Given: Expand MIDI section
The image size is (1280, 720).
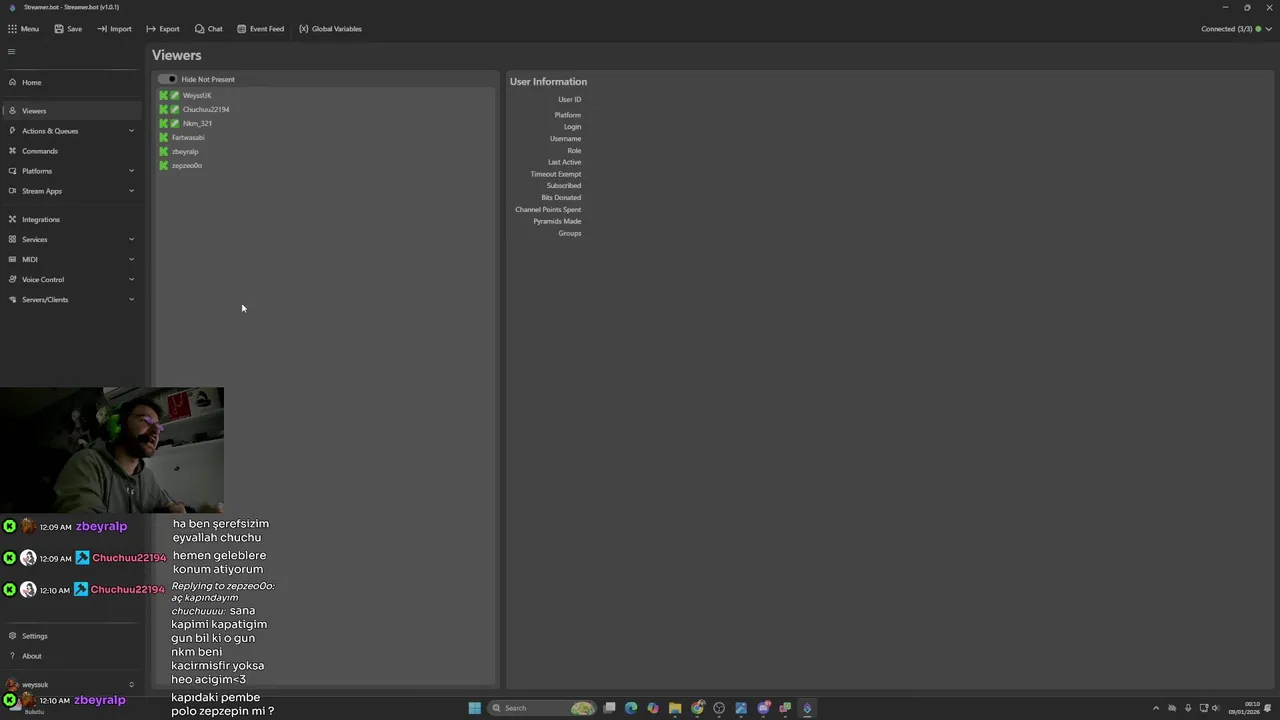Looking at the screenshot, I should tap(70, 259).
